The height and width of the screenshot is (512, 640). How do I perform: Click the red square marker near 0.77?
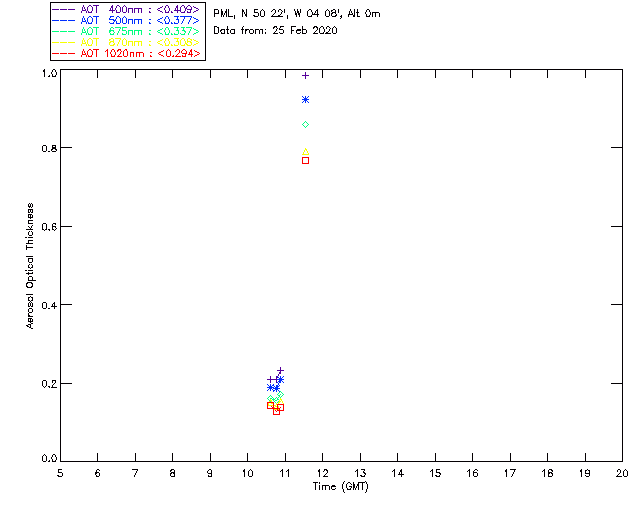[x=305, y=160]
